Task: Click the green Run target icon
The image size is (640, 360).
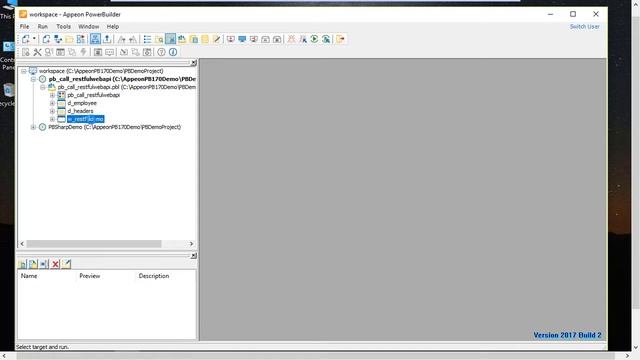Action: [x=314, y=39]
